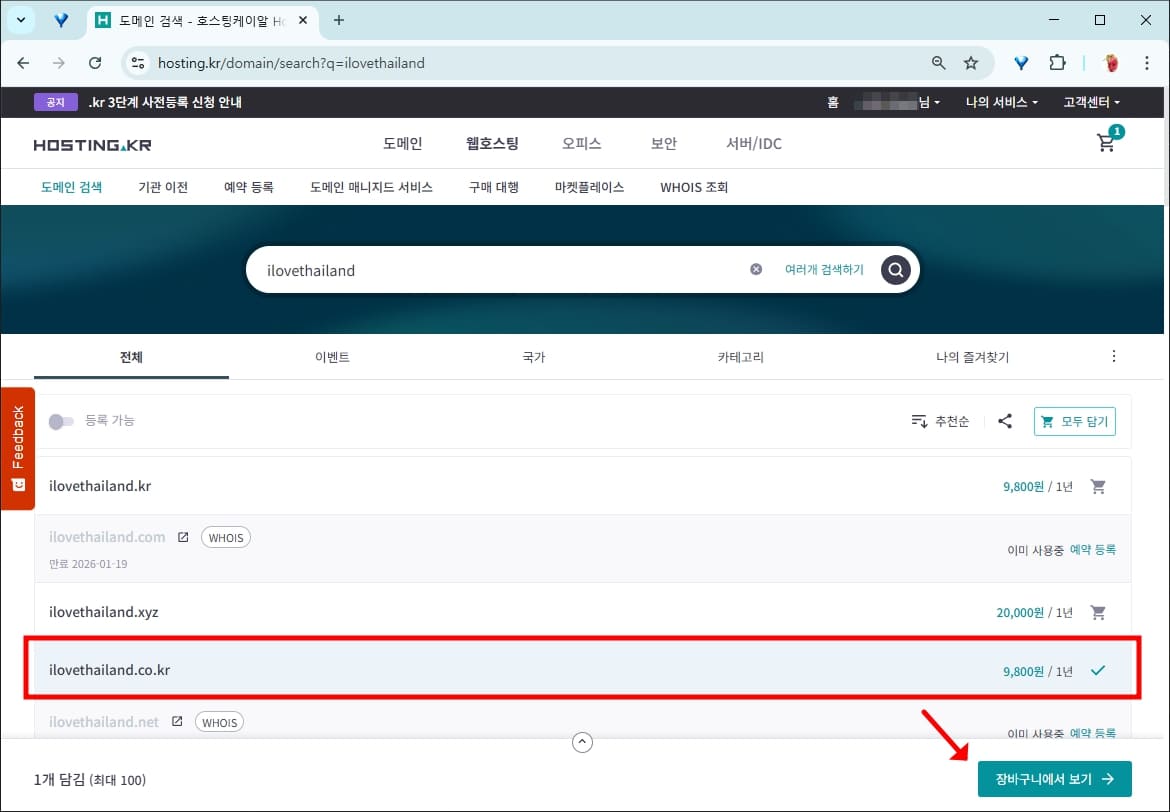This screenshot has height=812, width=1170.
Task: Click the 9,800원 price of ilovethailand.co.kr
Action: click(1023, 671)
